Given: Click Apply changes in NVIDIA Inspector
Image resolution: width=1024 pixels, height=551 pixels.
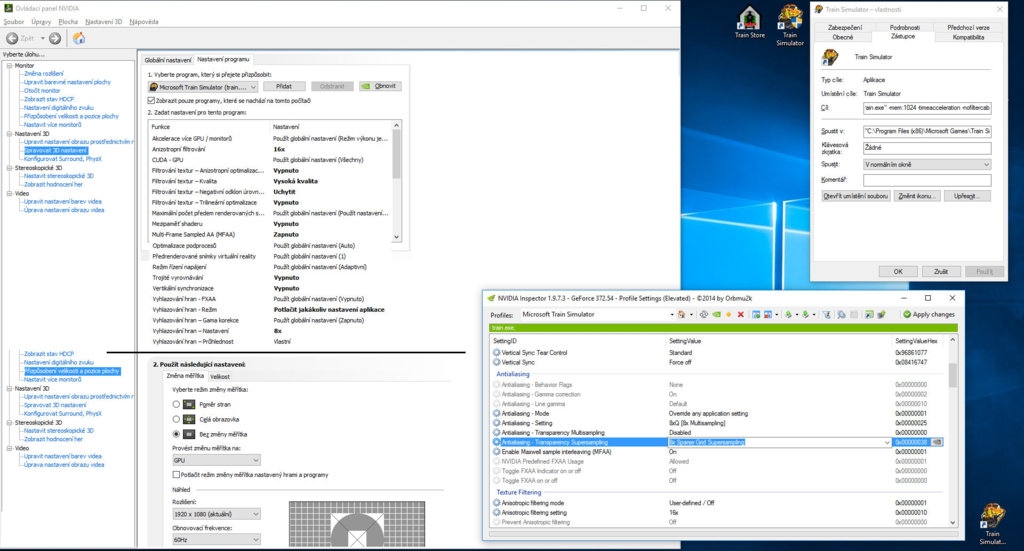Looking at the screenshot, I should click(929, 315).
